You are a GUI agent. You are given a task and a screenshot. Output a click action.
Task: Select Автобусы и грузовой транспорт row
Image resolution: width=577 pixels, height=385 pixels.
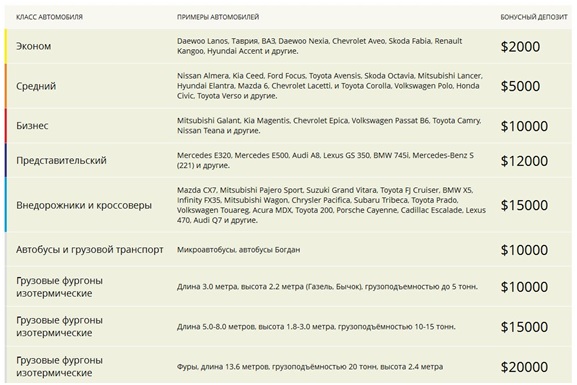coord(288,250)
